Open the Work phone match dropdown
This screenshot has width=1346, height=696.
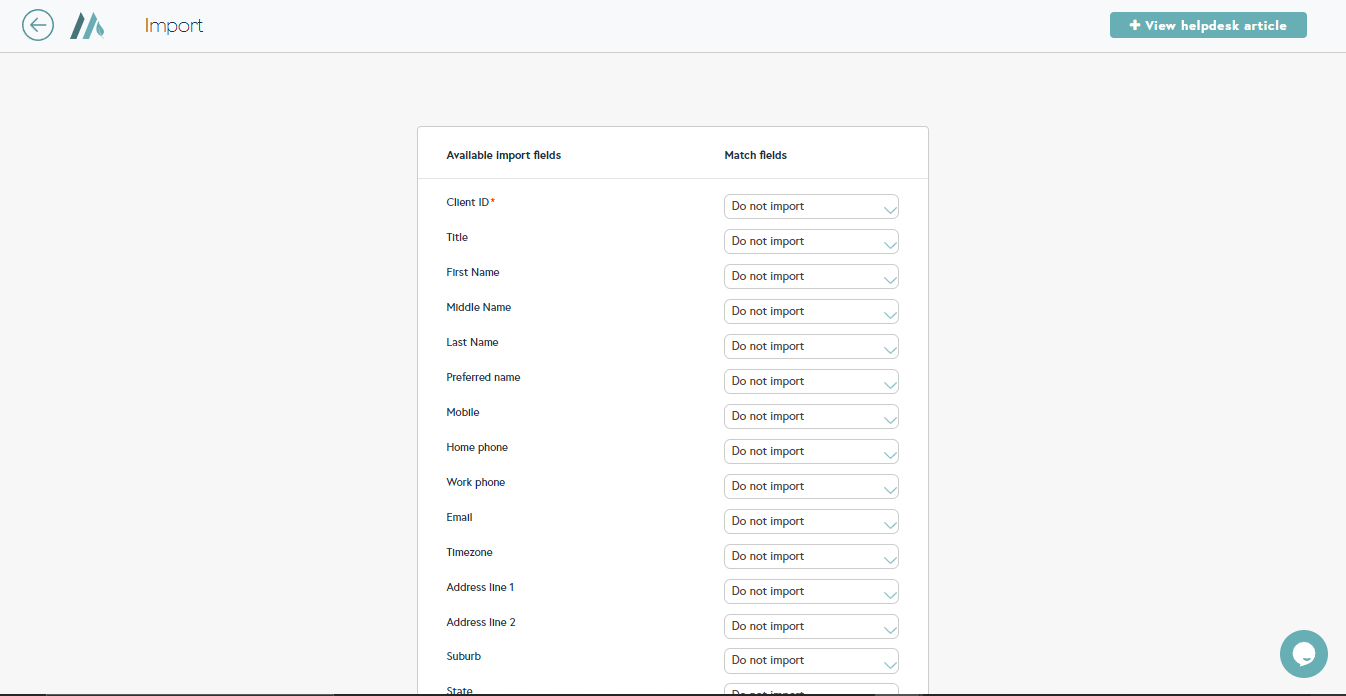810,487
